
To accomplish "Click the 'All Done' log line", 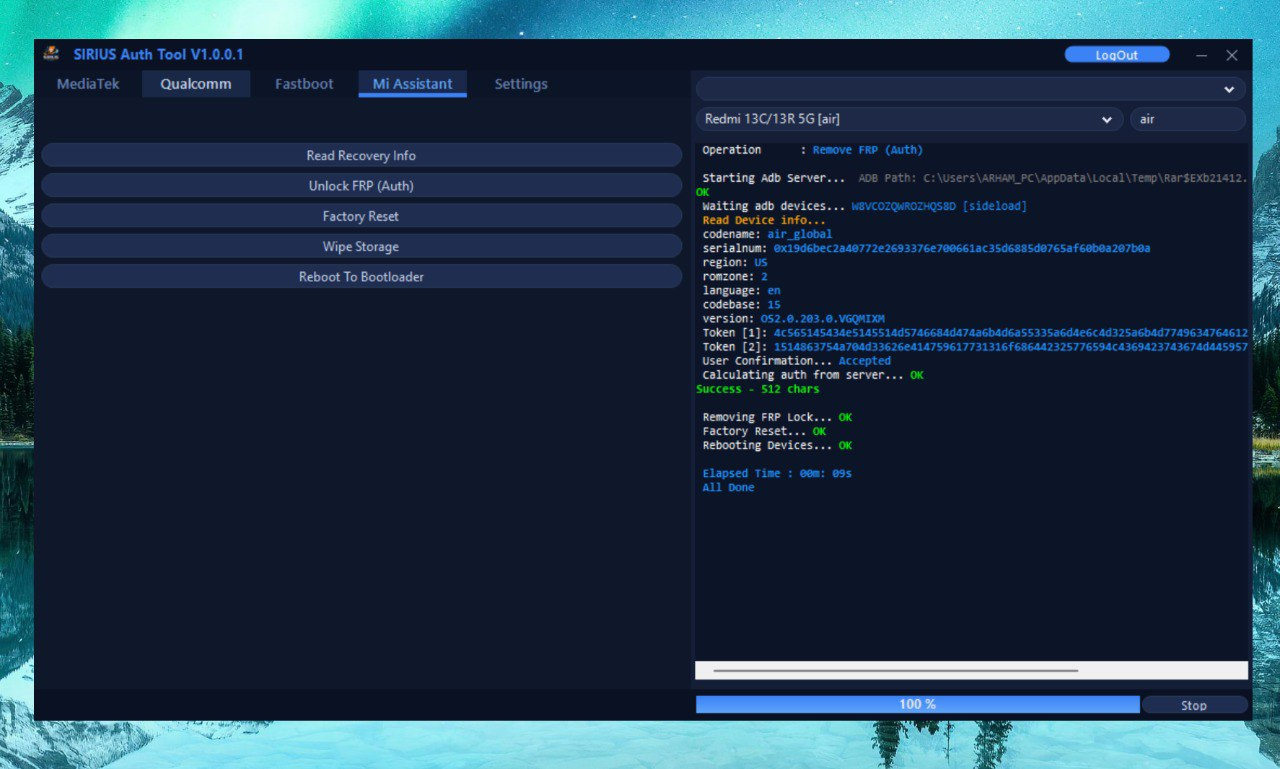I will [x=728, y=487].
